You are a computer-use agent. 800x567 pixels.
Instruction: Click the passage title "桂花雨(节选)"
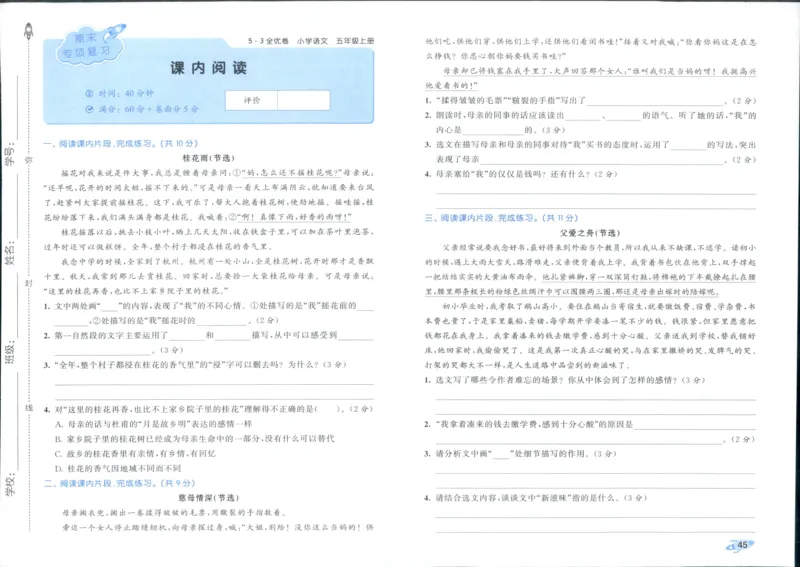tap(209, 158)
